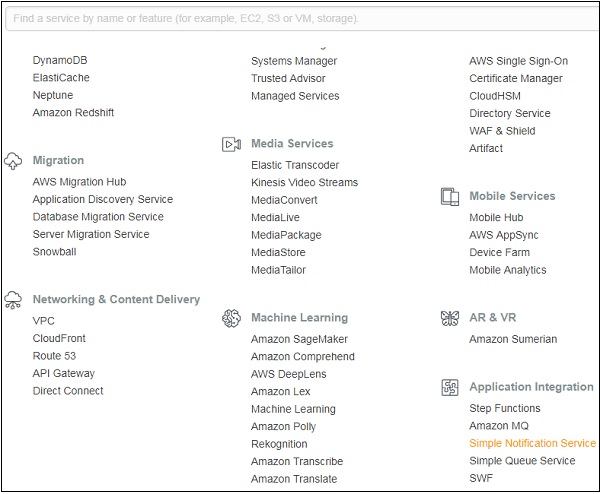Click the Migration category cloud icon
600x494 pixels.
pyautogui.click(x=13, y=160)
